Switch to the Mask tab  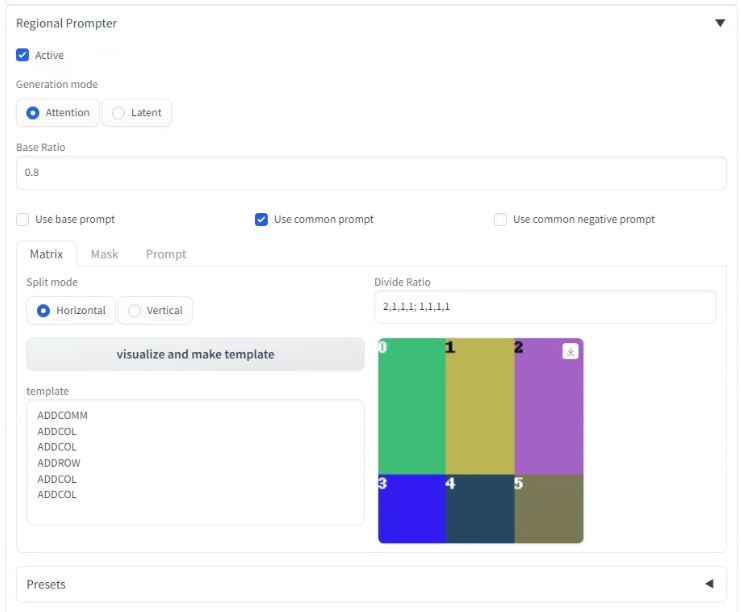(104, 254)
